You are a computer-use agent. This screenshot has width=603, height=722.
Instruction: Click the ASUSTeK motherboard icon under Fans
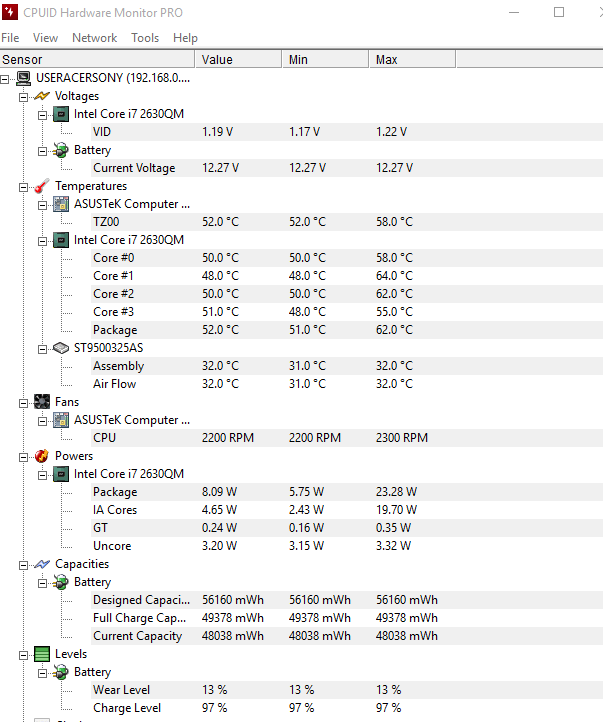[x=61, y=420]
